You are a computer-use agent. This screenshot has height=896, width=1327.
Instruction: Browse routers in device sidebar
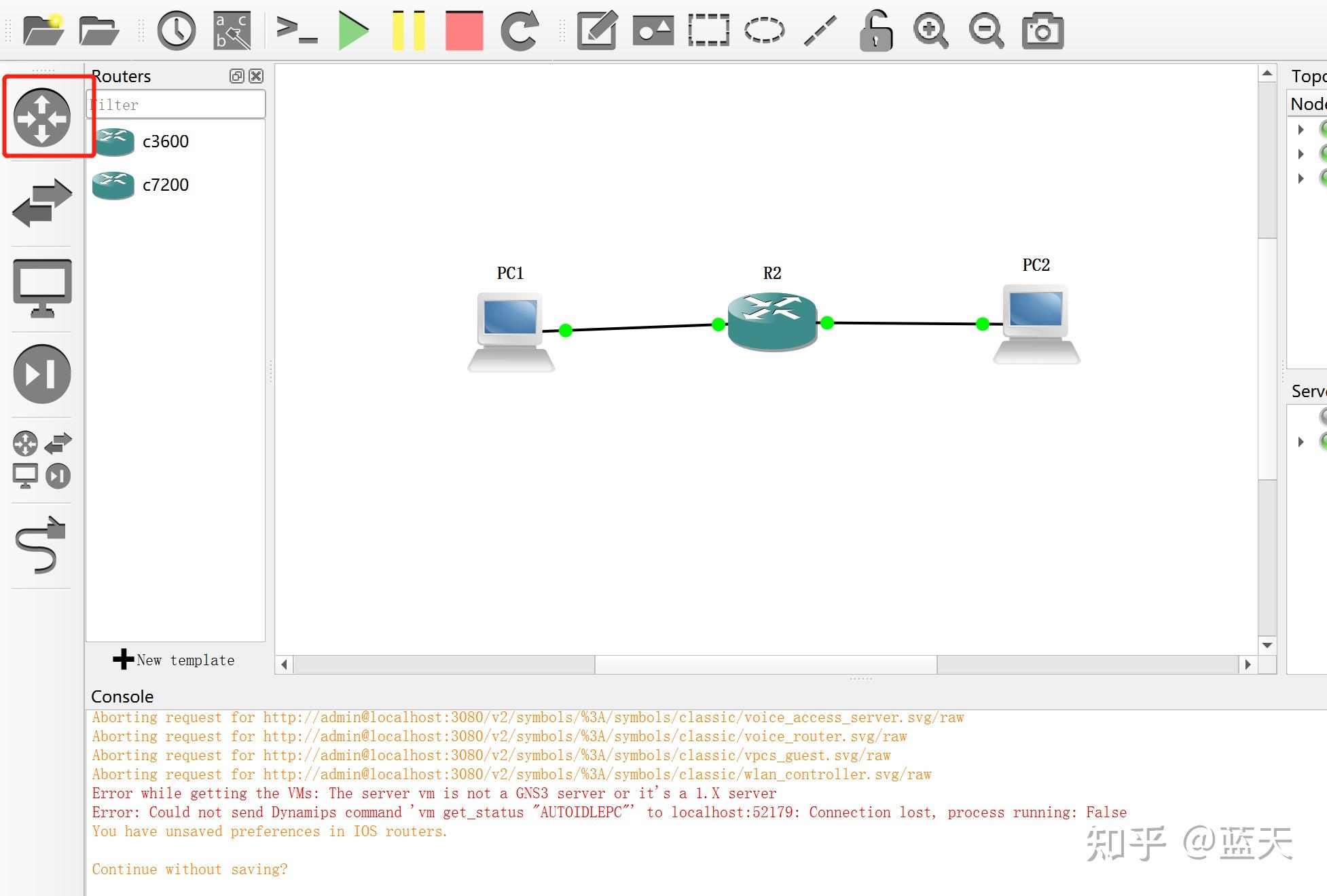42,117
